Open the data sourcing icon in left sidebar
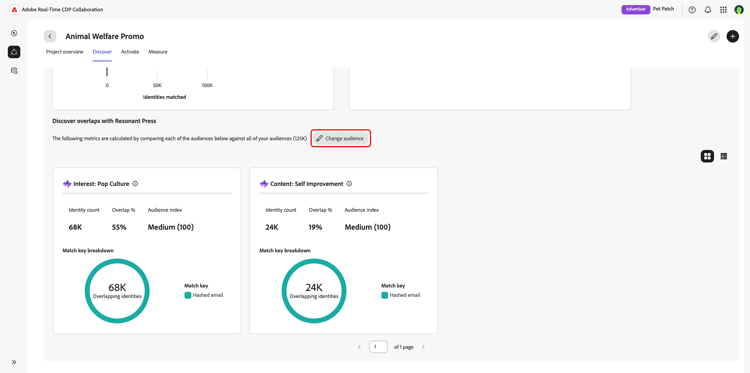750x373 pixels. coord(14,70)
